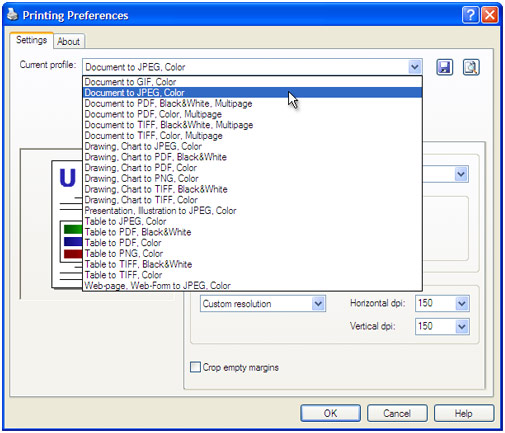
Task: Switch to the Settings tab
Action: tap(31, 40)
